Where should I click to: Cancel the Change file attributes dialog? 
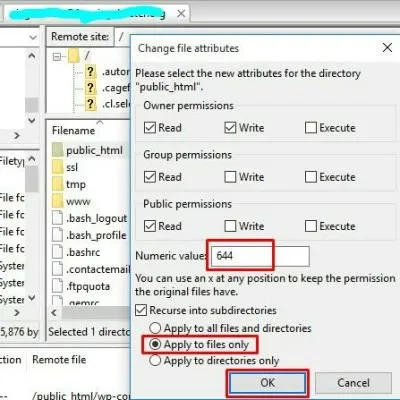tap(353, 383)
